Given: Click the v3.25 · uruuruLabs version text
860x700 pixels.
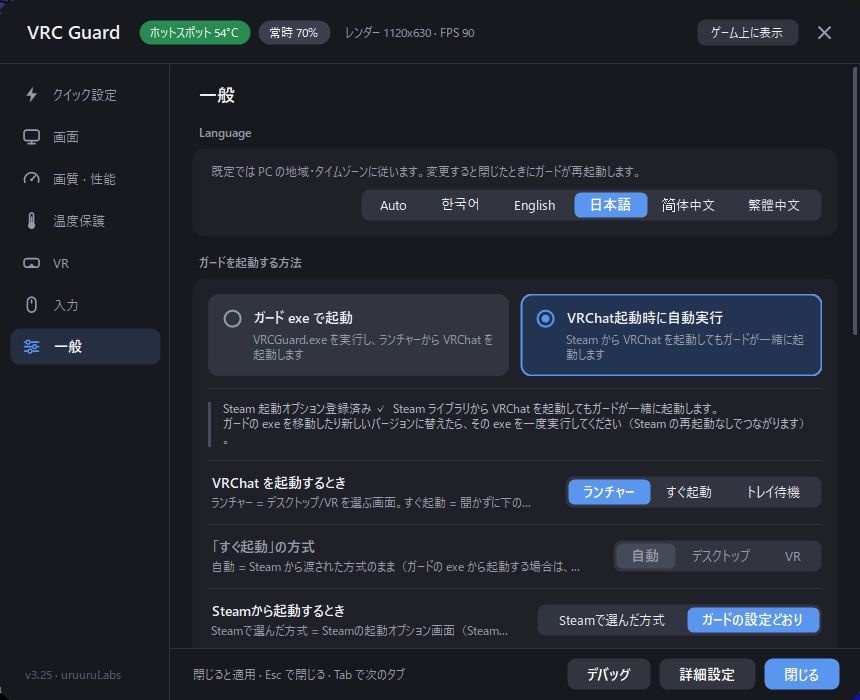Looking at the screenshot, I should pyautogui.click(x=73, y=675).
